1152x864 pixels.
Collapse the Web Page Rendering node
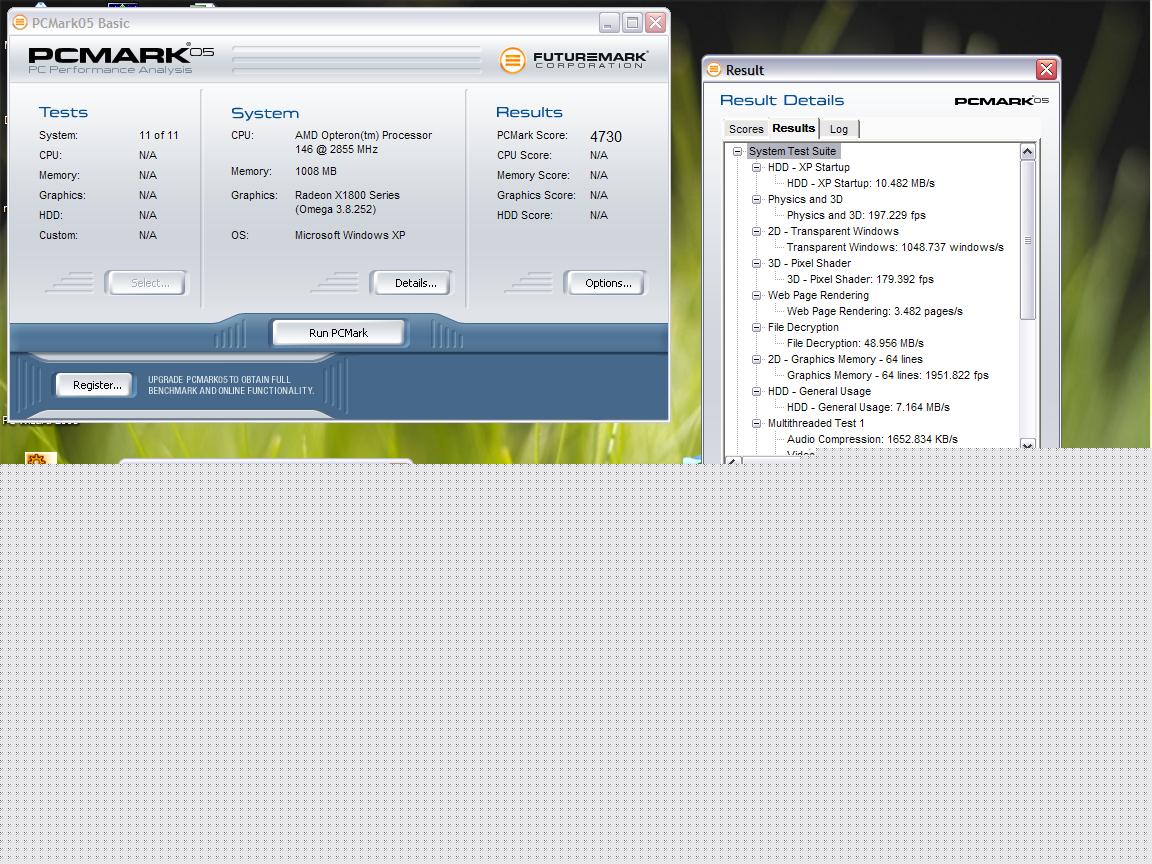point(756,295)
